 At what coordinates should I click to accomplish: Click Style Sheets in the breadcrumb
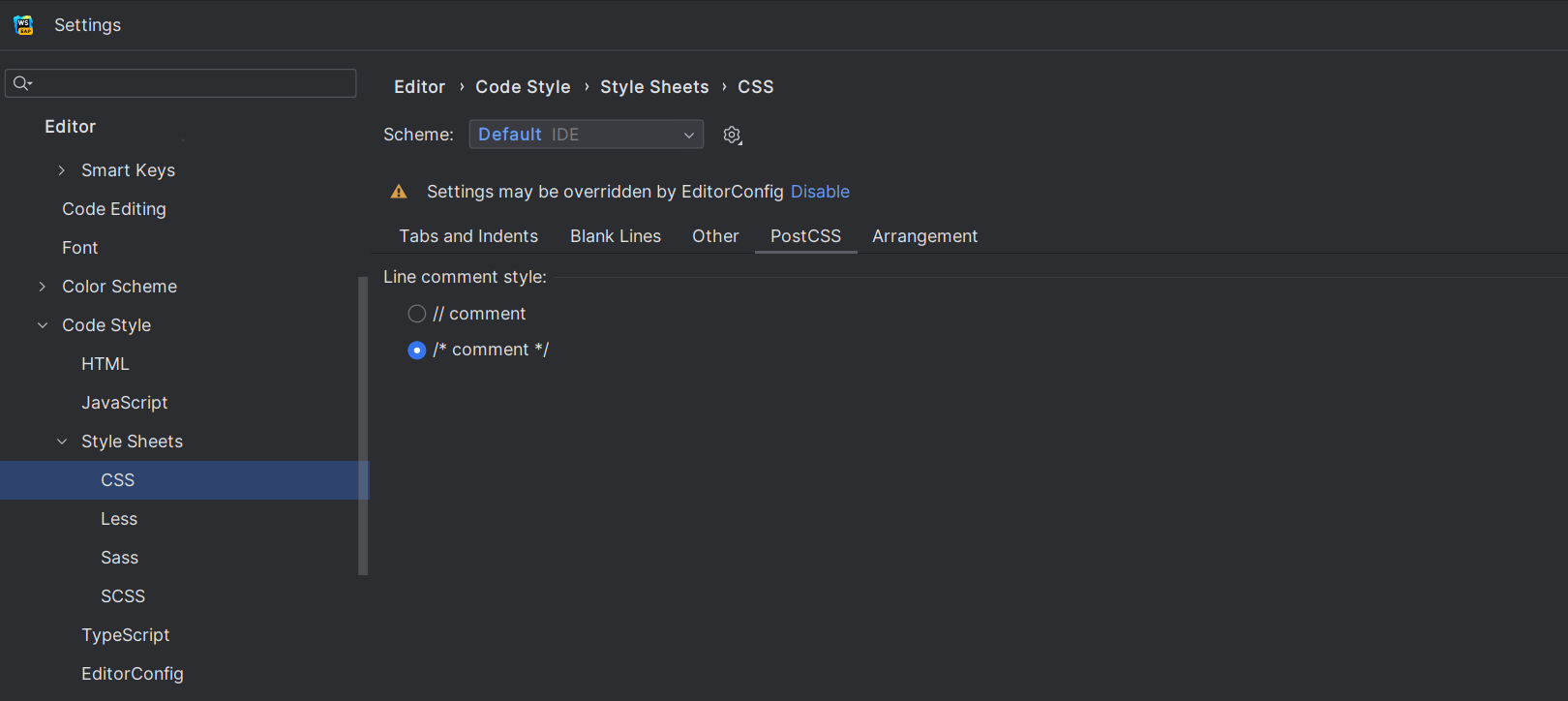pyautogui.click(x=654, y=87)
